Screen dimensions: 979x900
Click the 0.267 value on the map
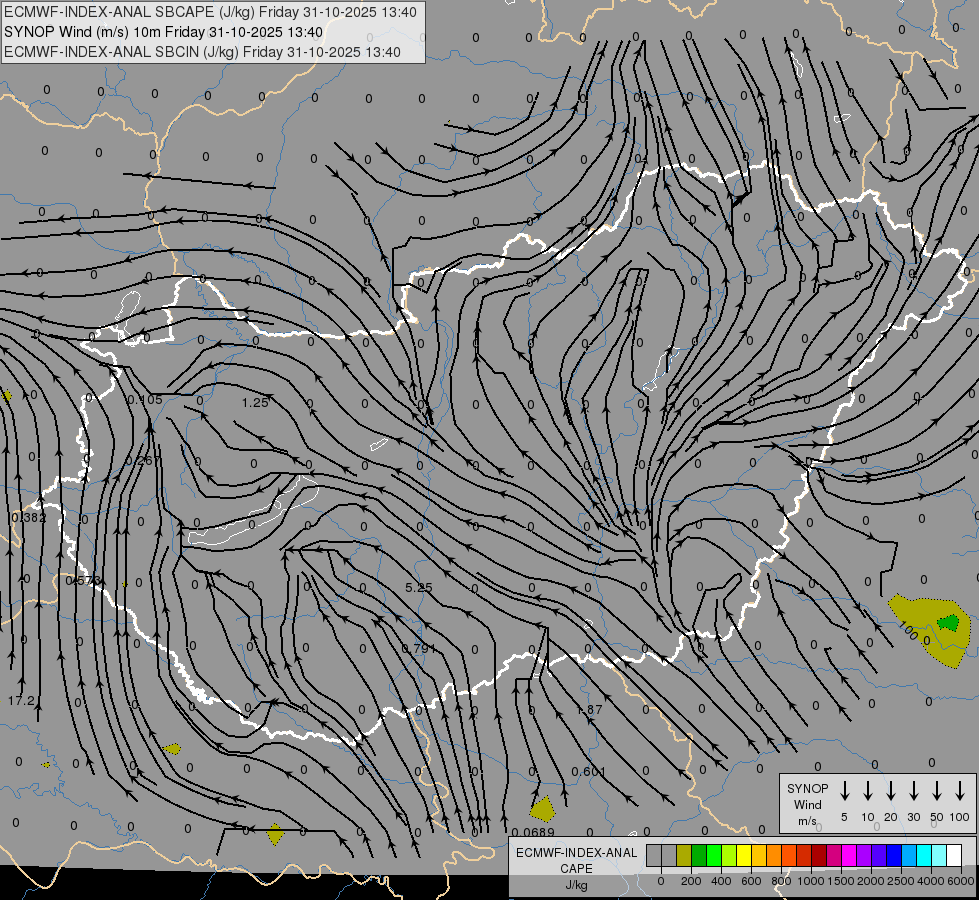click(143, 460)
